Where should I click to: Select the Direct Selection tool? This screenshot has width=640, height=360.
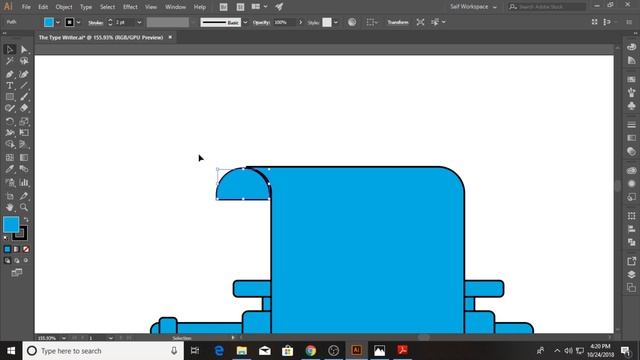click(24, 49)
